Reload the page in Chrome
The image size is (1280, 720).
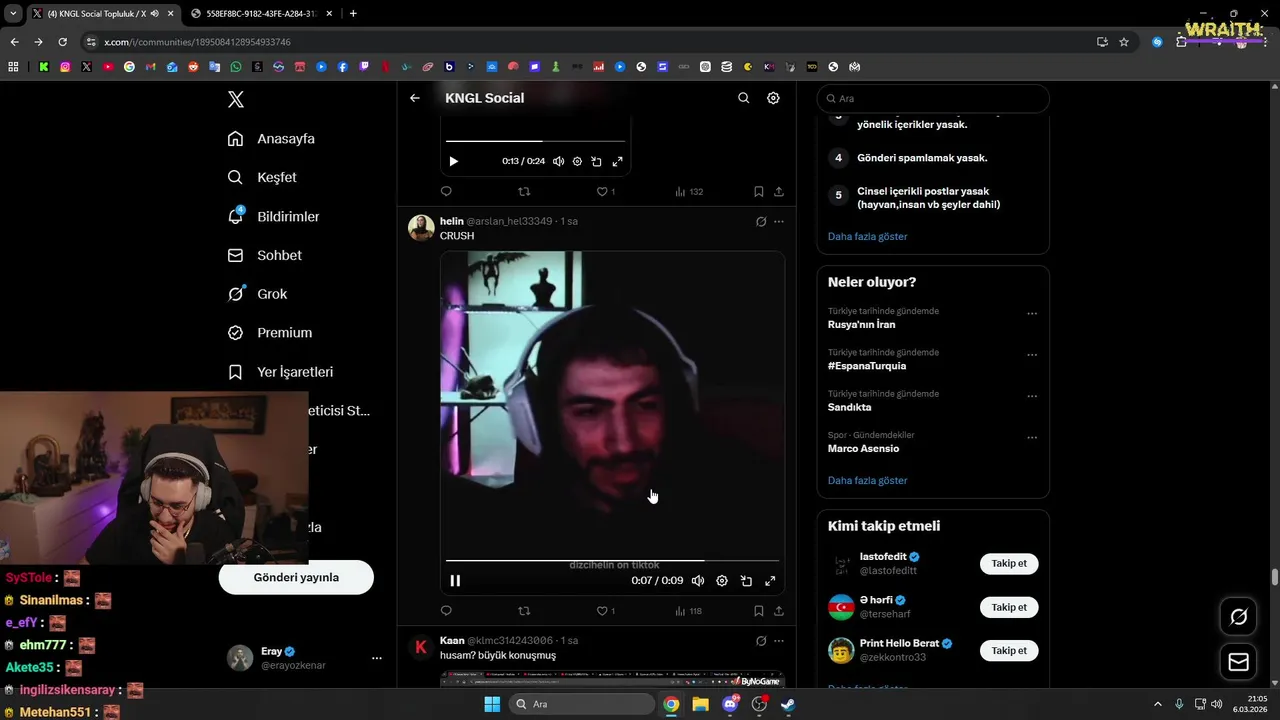pyautogui.click(x=62, y=42)
